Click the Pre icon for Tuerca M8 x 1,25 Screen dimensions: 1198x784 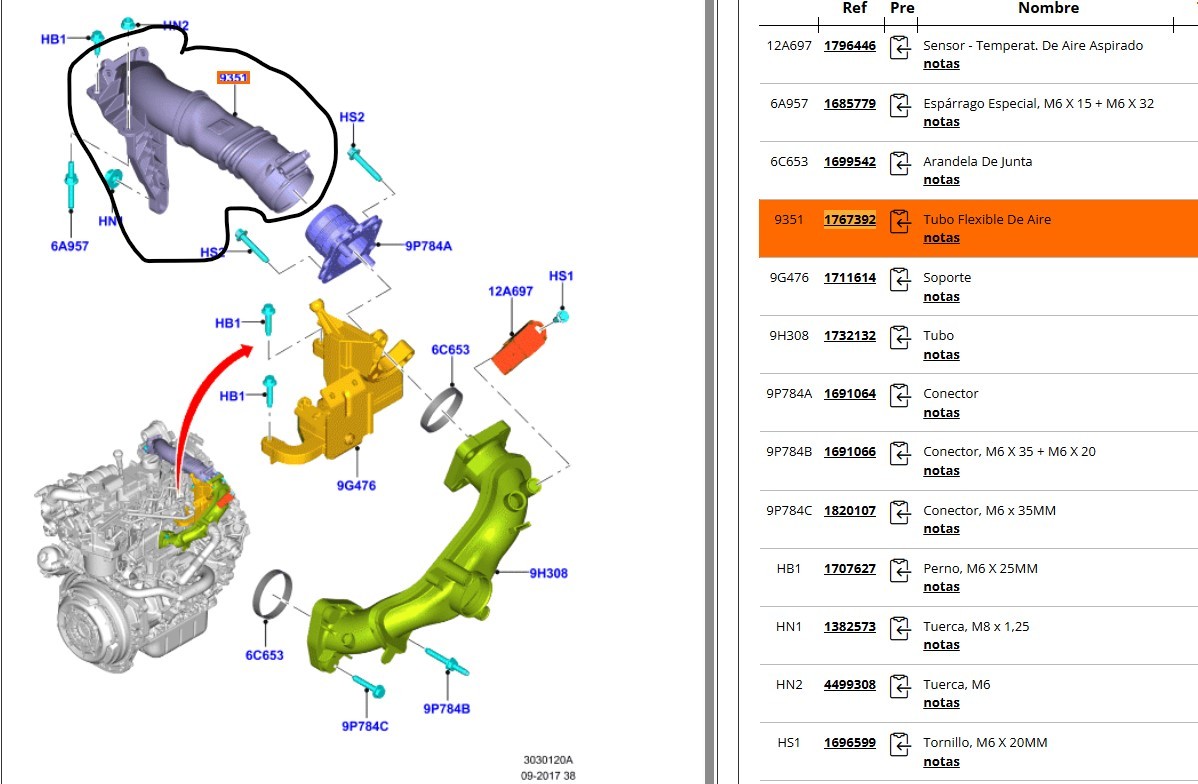click(901, 628)
